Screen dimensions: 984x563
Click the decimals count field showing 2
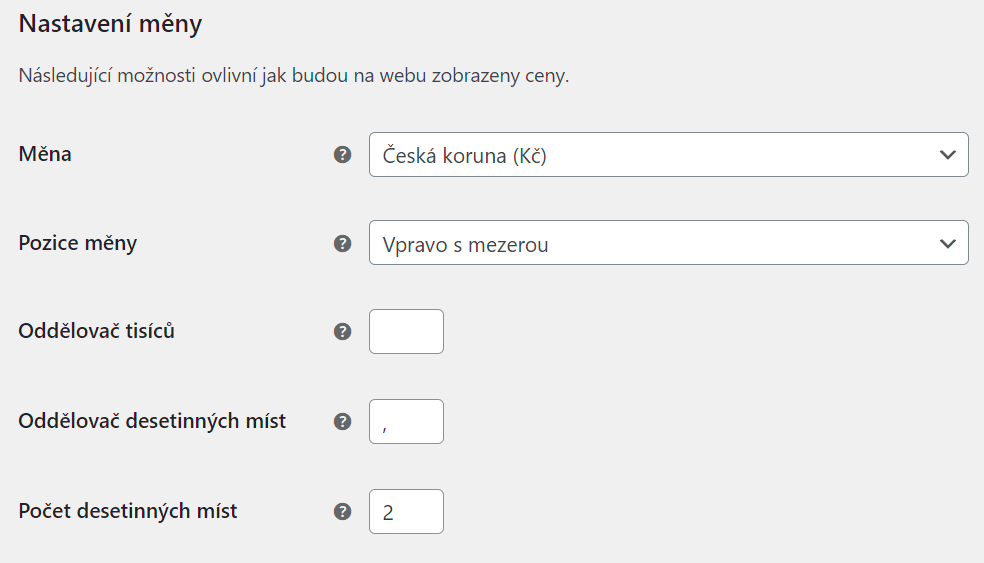click(x=406, y=512)
